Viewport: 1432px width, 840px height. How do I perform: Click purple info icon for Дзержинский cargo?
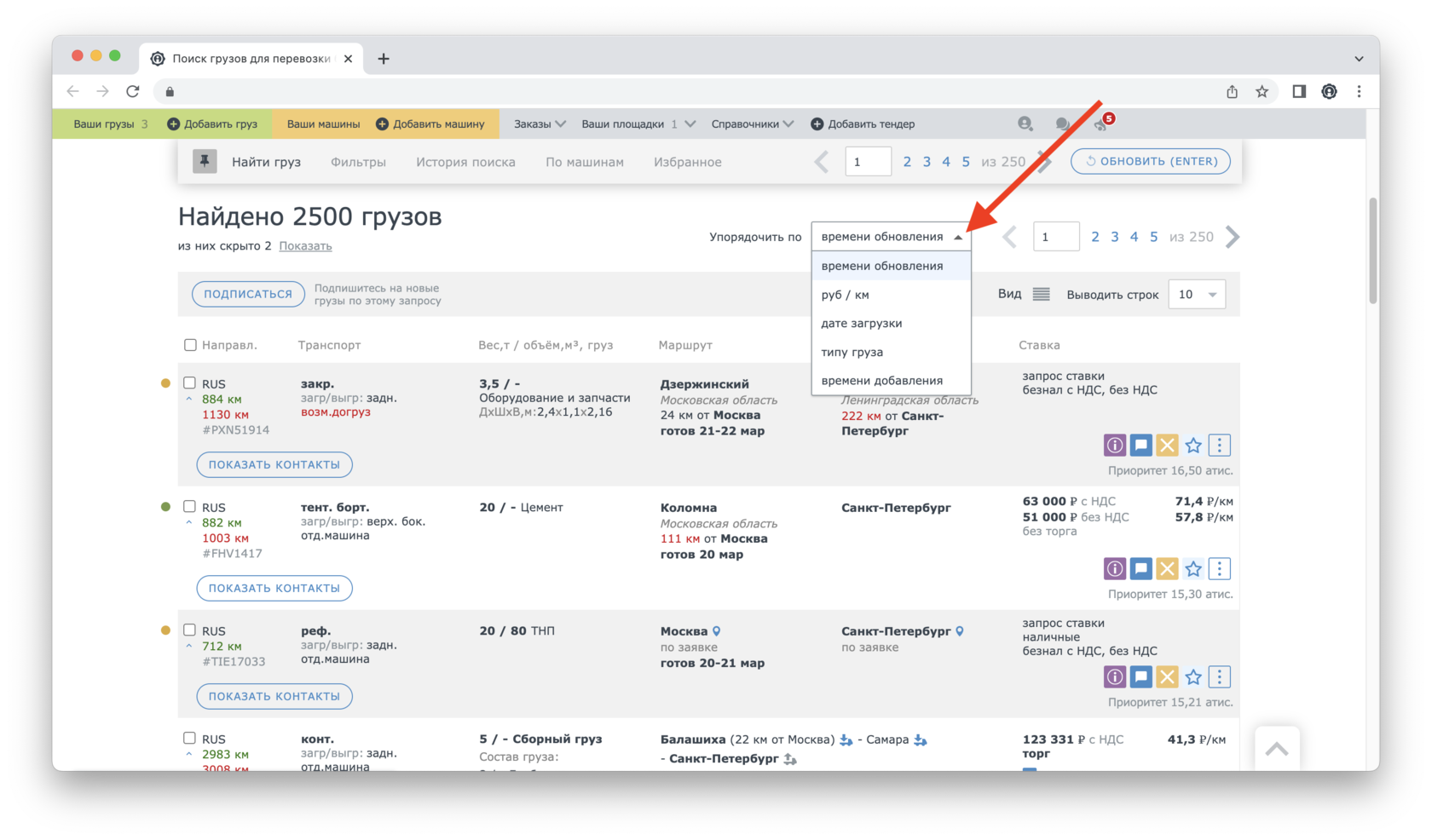coord(1114,445)
